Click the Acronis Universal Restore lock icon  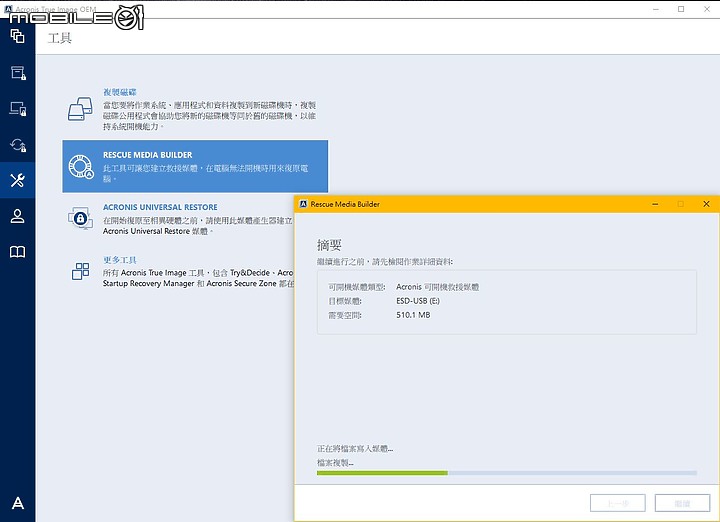coord(80,218)
